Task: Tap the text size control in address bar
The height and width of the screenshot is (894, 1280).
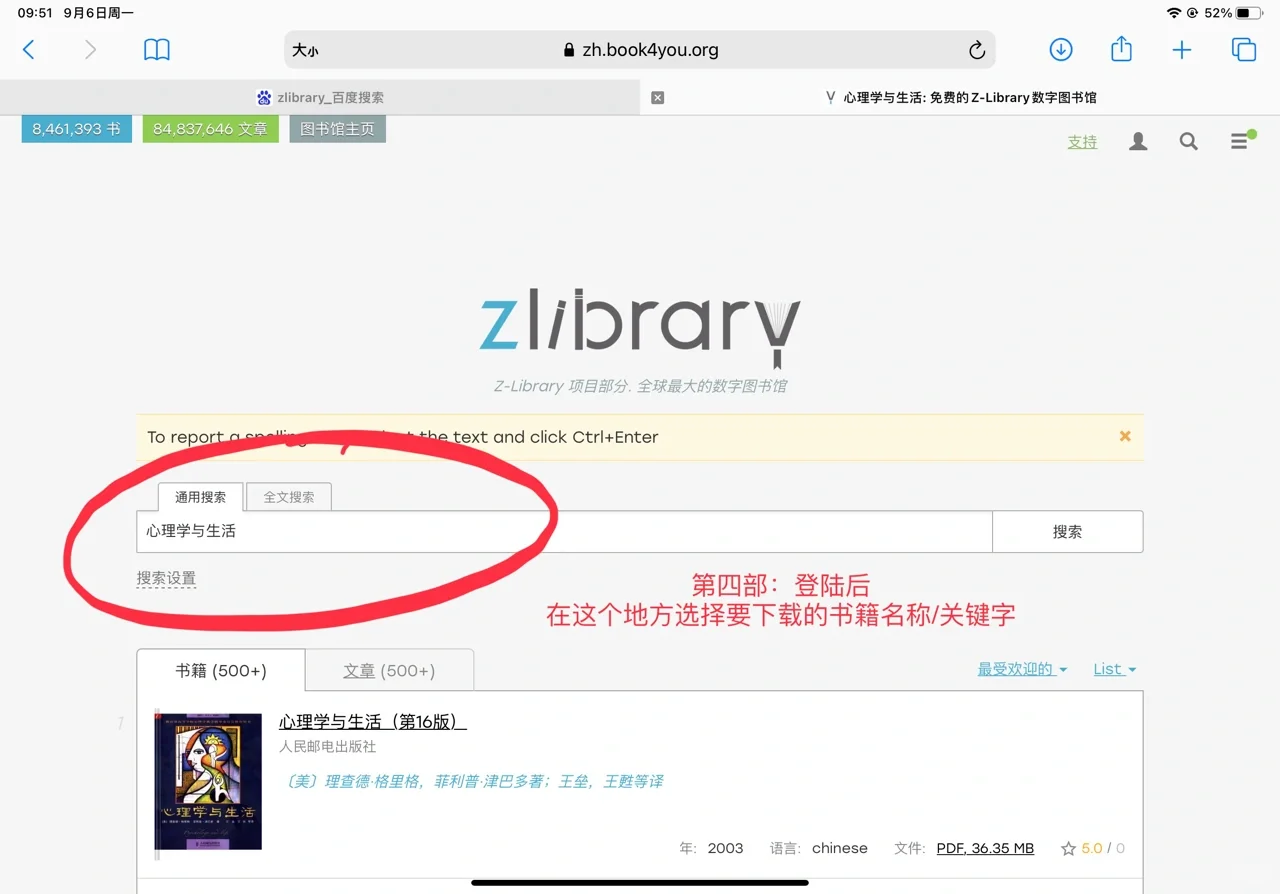Action: pyautogui.click(x=305, y=50)
